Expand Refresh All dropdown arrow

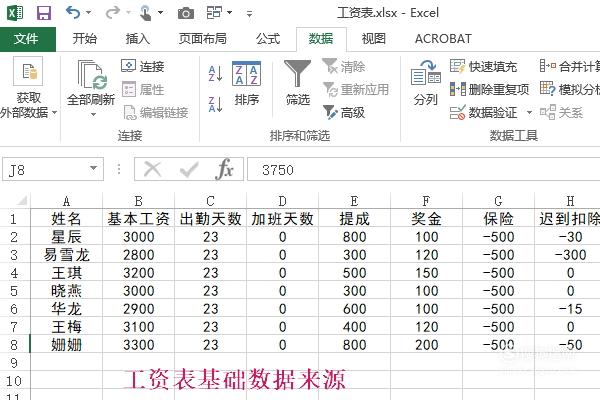pyautogui.click(x=93, y=114)
